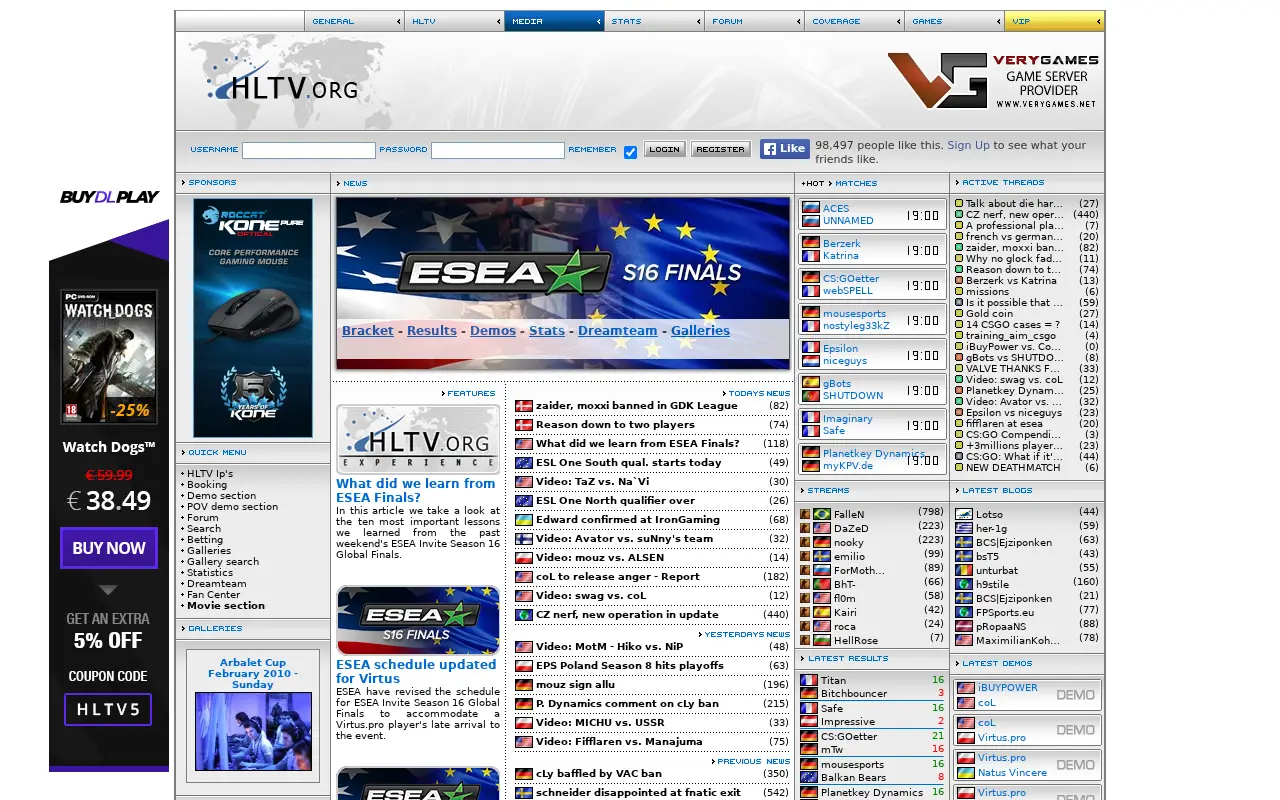Toggle the Remember login checkbox
Image resolution: width=1280 pixels, height=800 pixels.
(x=630, y=152)
